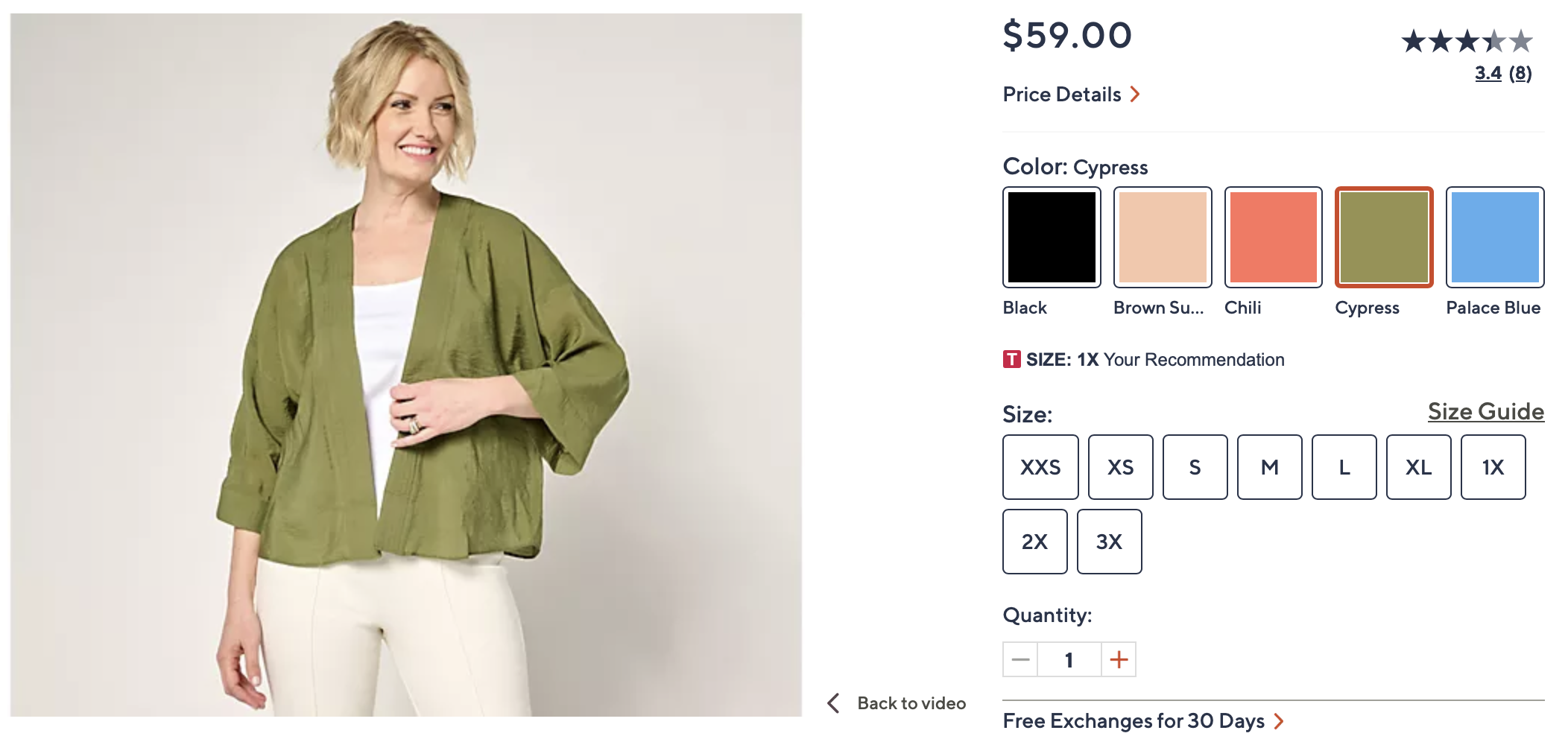This screenshot has width=1568, height=742.
Task: Expand Price Details
Action: pyautogui.click(x=1071, y=95)
